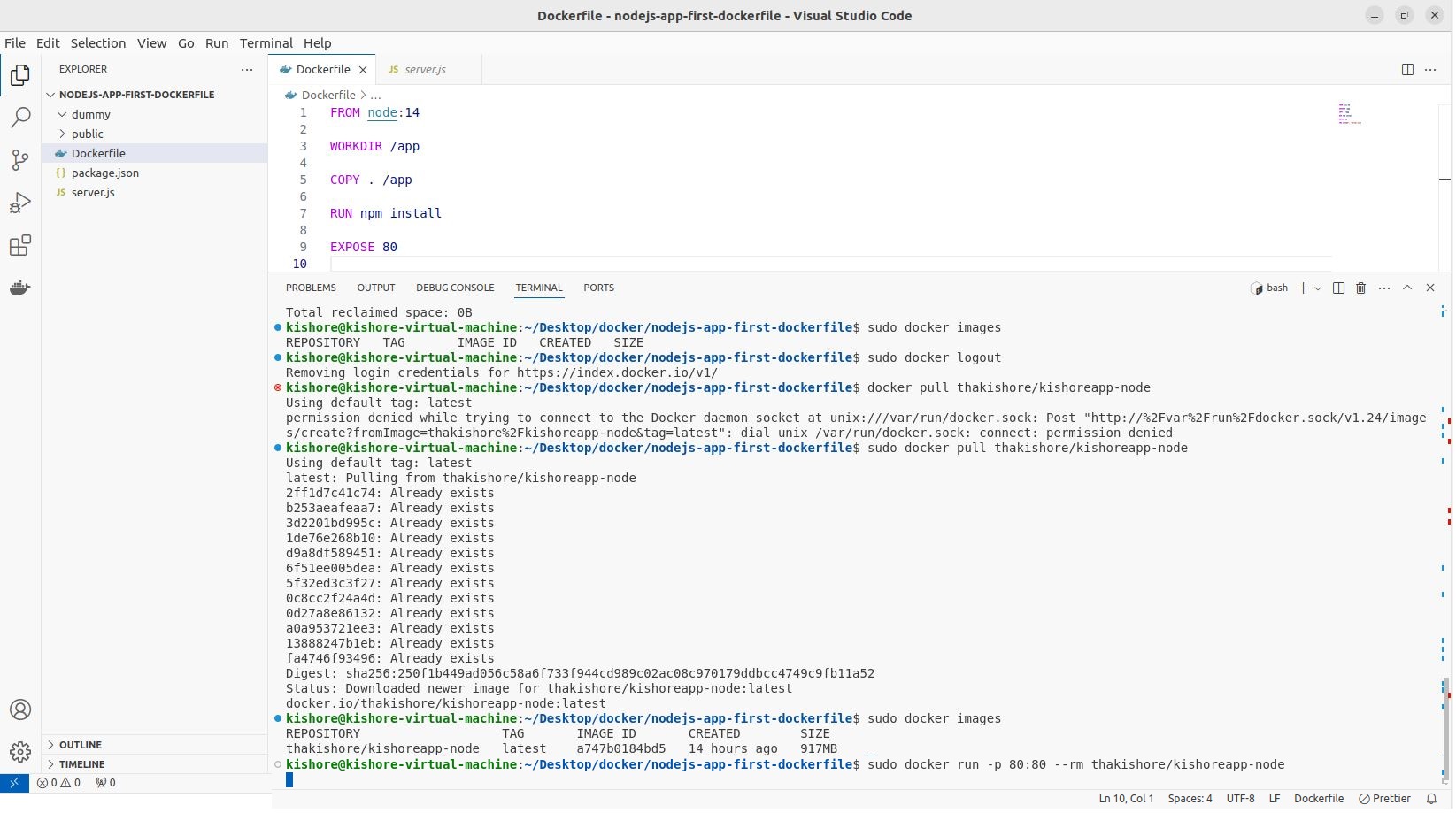Viewport: 1456px width, 813px height.
Task: Open new terminal launch profile dropdown
Action: [1318, 288]
